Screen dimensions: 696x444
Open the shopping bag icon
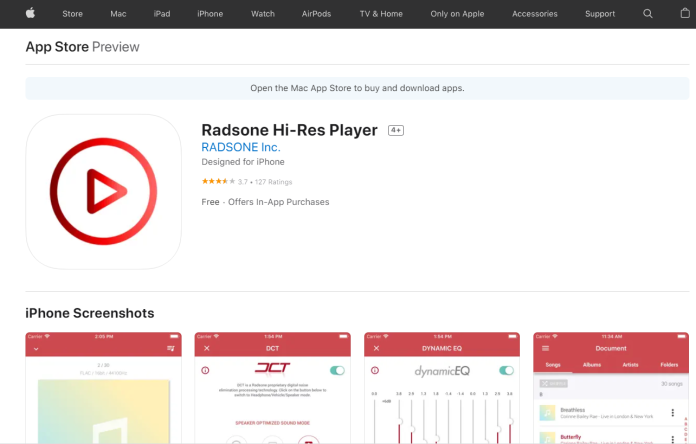685,13
